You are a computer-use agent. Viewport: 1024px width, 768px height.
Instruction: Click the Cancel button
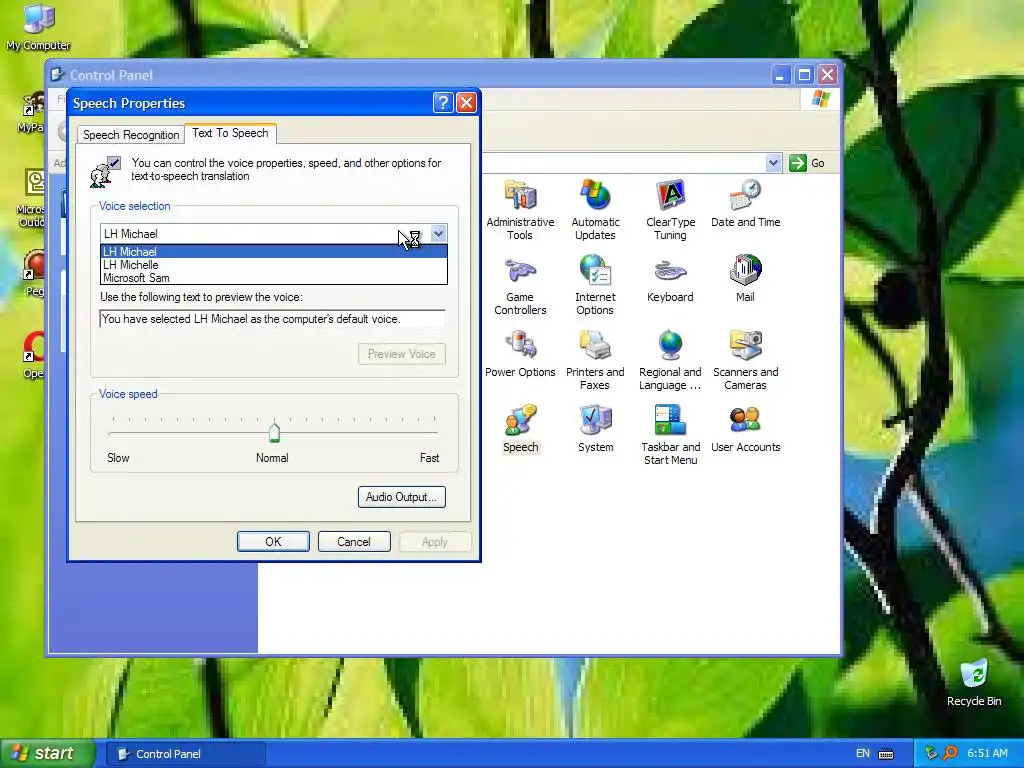tap(354, 541)
